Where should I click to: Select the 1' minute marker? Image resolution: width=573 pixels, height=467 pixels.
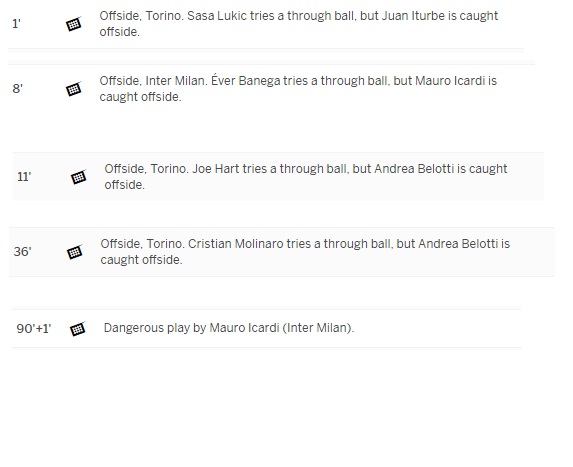16,24
